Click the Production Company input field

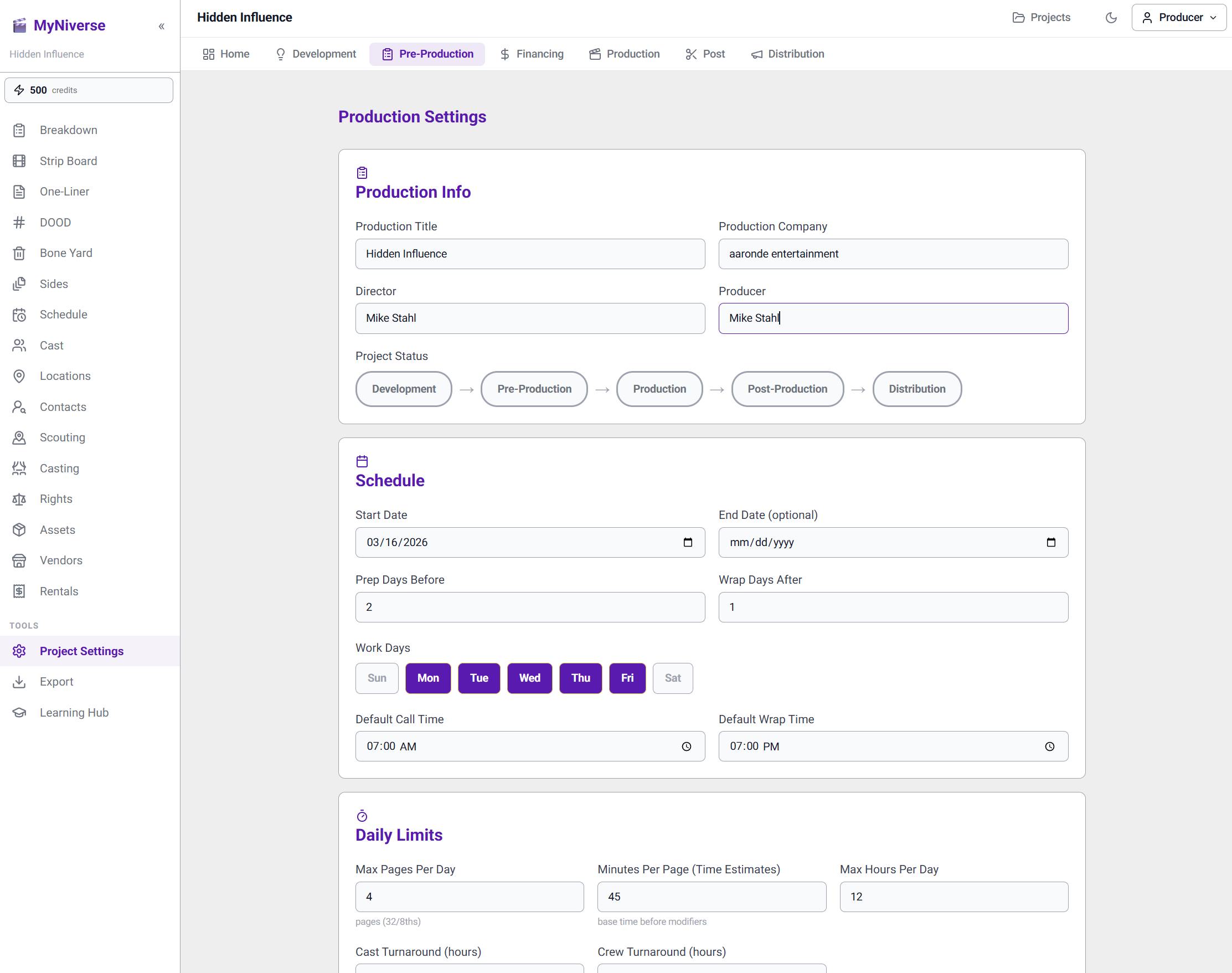[x=893, y=254]
